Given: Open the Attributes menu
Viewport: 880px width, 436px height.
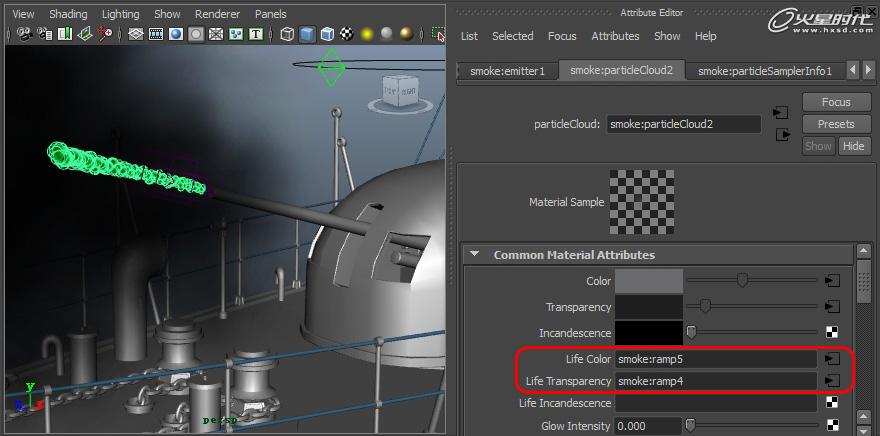Looking at the screenshot, I should click(x=615, y=36).
